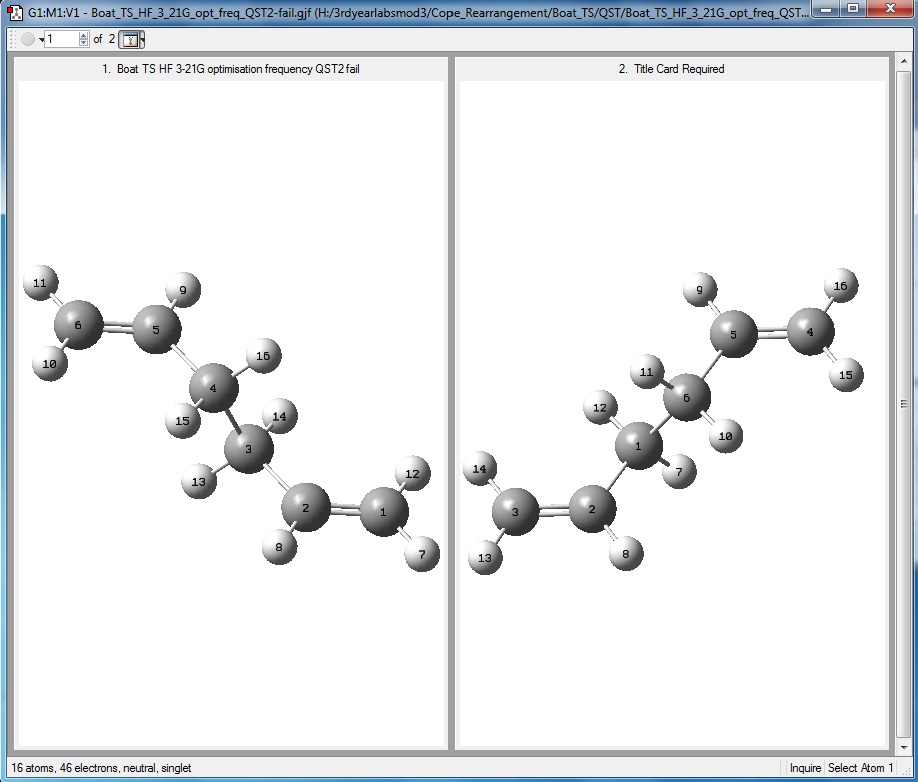The width and height of the screenshot is (918, 782).
Task: Select carbon atom 1 in the left molecule panel
Action: tap(383, 512)
